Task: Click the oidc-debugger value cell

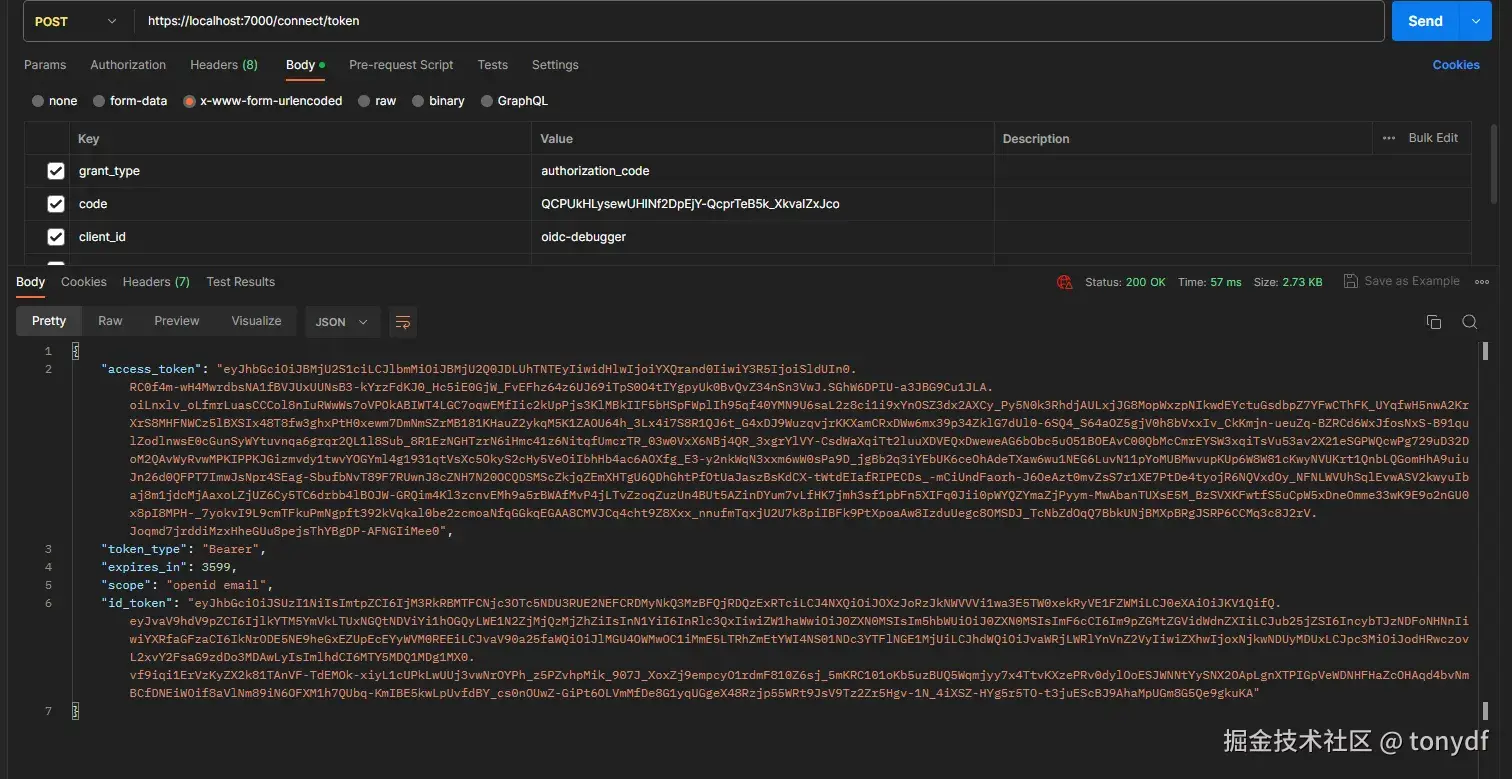Action: click(762, 237)
